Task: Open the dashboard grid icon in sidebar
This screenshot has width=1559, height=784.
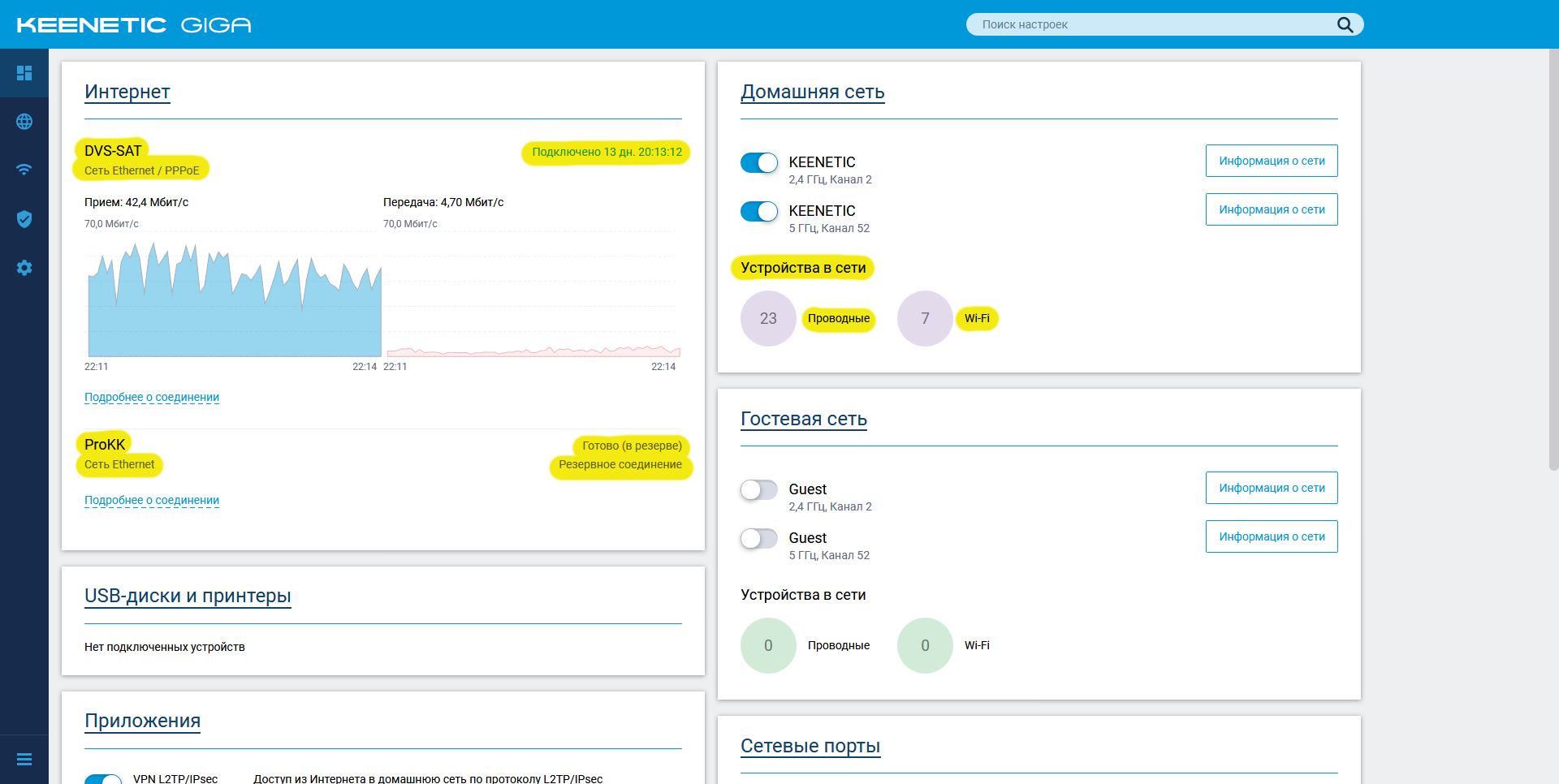Action: point(24,73)
